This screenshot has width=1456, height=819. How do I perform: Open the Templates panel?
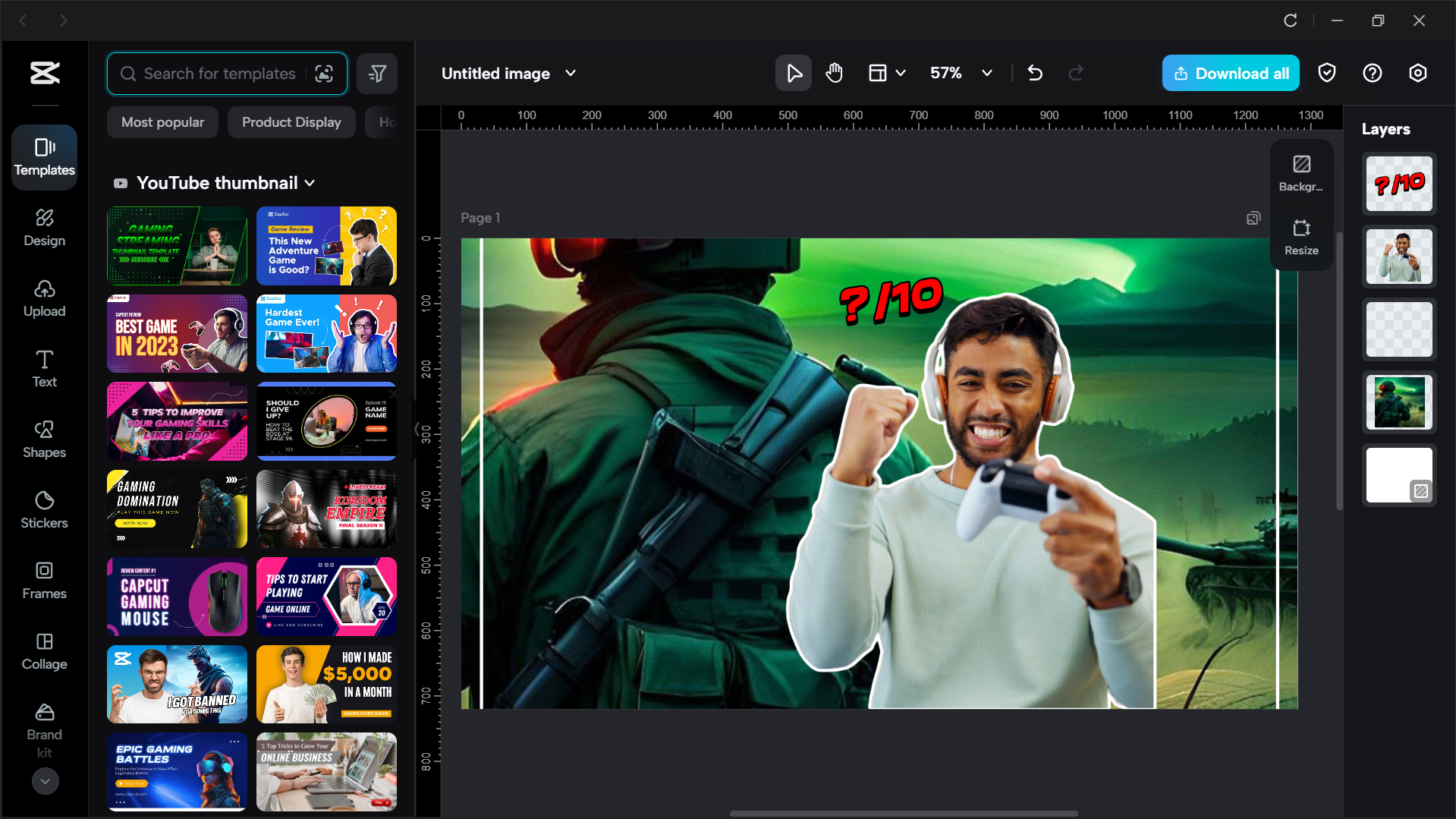click(x=43, y=157)
